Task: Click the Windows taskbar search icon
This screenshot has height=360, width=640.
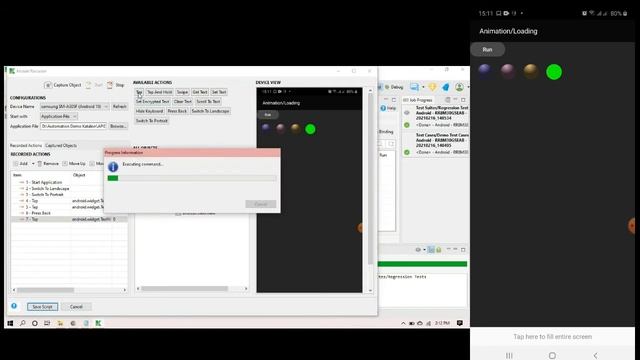Action: coord(22,323)
